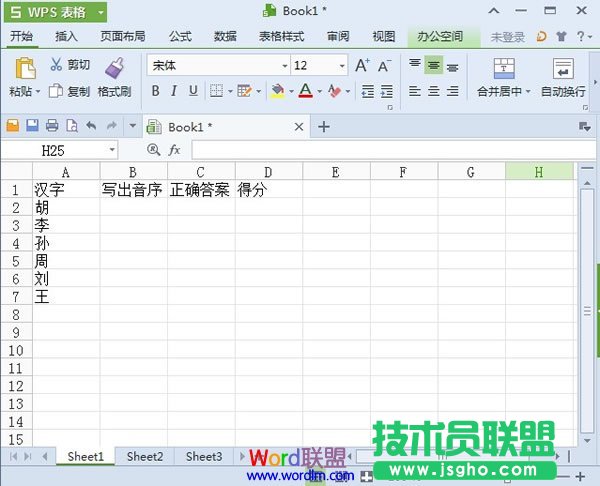This screenshot has width=600, height=486.
Task: Click the fx insert function icon
Action: 174,150
